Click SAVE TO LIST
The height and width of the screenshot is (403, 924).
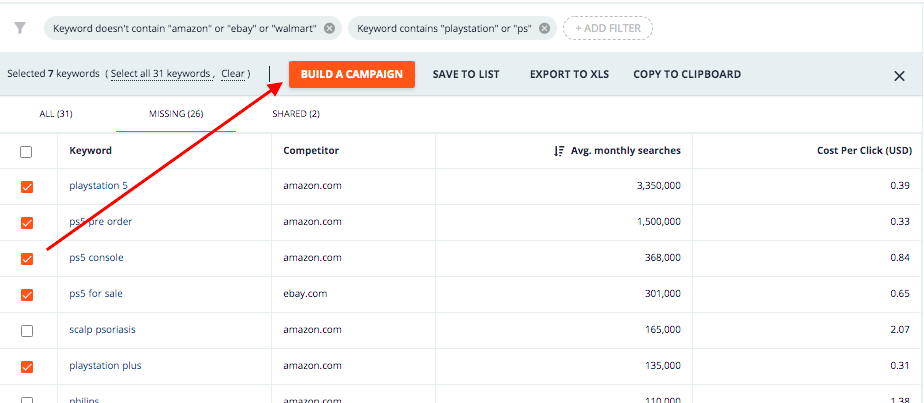(x=466, y=74)
